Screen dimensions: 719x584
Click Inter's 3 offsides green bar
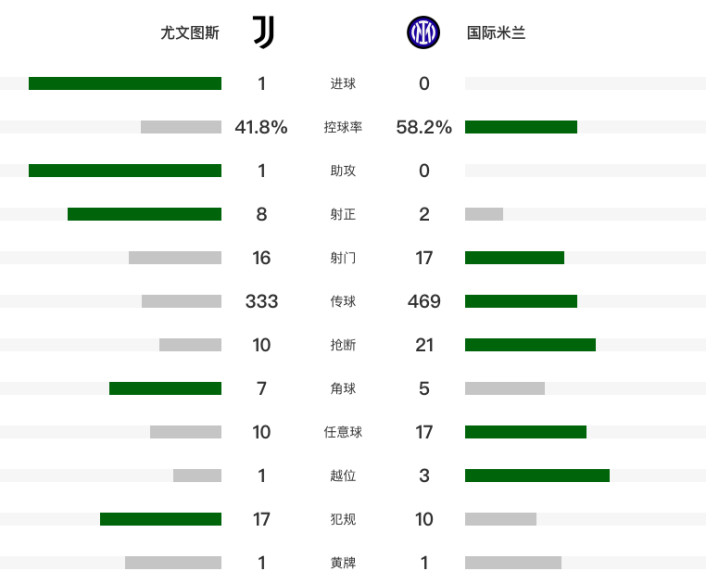coord(537,475)
